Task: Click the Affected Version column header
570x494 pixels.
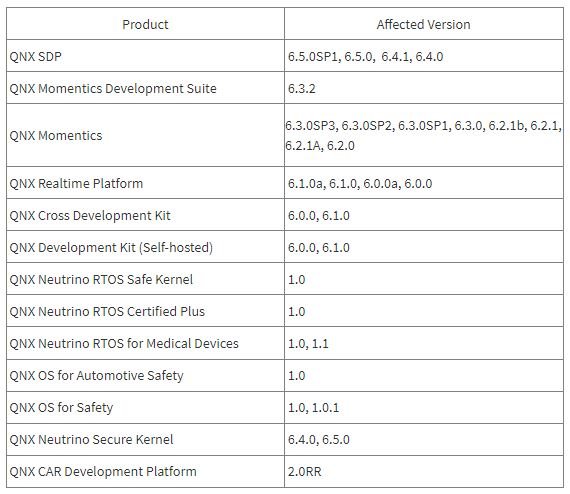Action: click(x=424, y=24)
